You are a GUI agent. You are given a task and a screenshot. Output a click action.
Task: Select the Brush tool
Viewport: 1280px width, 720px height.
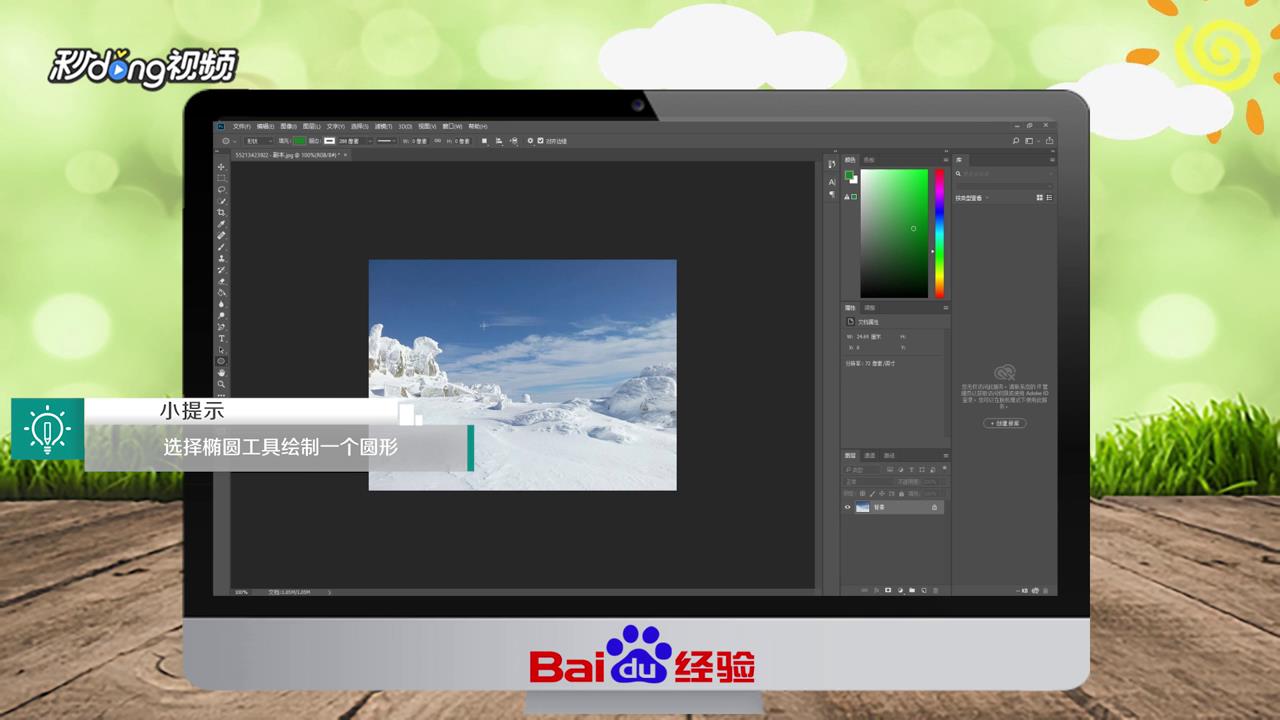pos(221,247)
